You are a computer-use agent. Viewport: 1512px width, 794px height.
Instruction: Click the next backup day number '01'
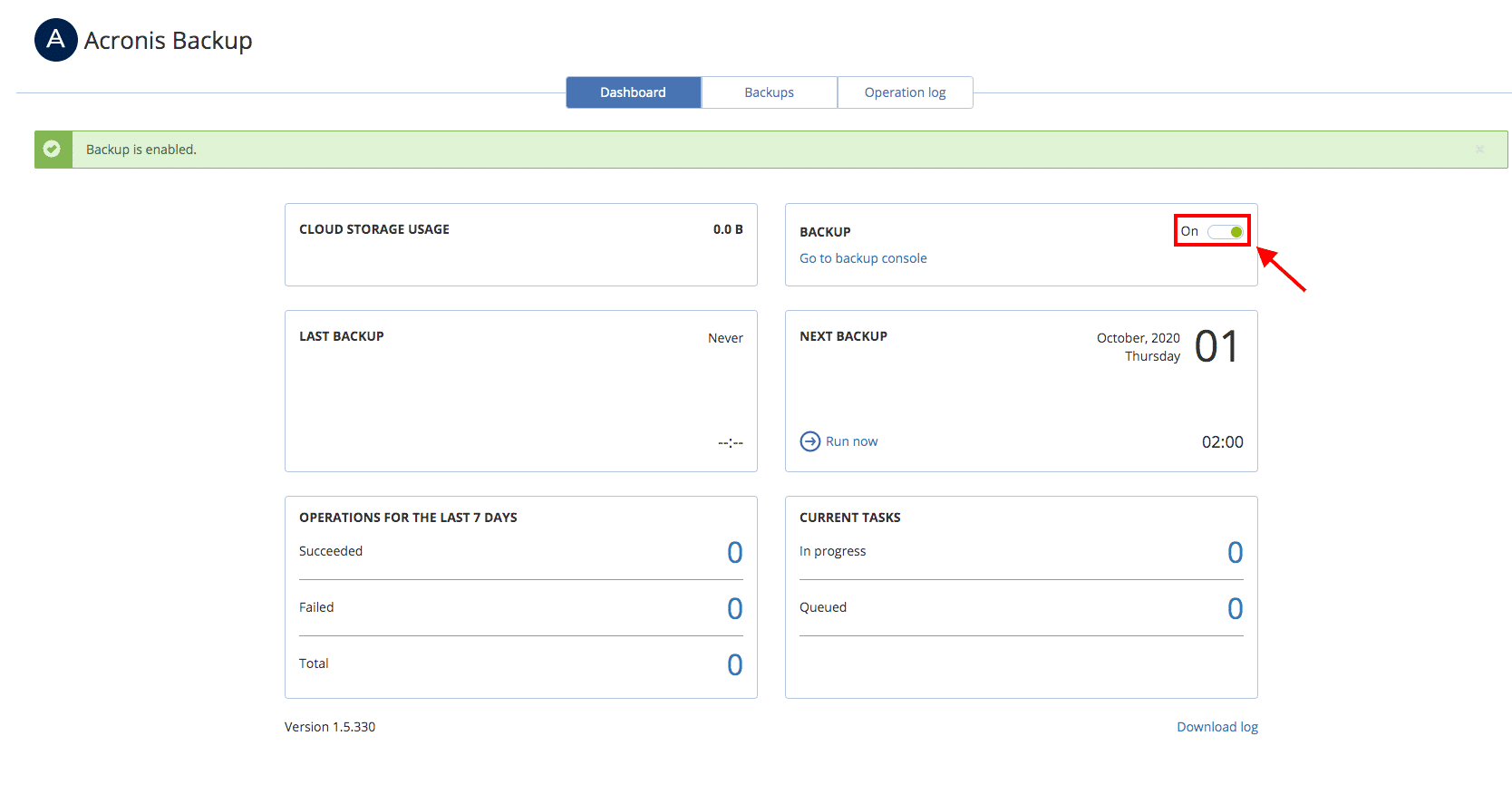(1216, 347)
